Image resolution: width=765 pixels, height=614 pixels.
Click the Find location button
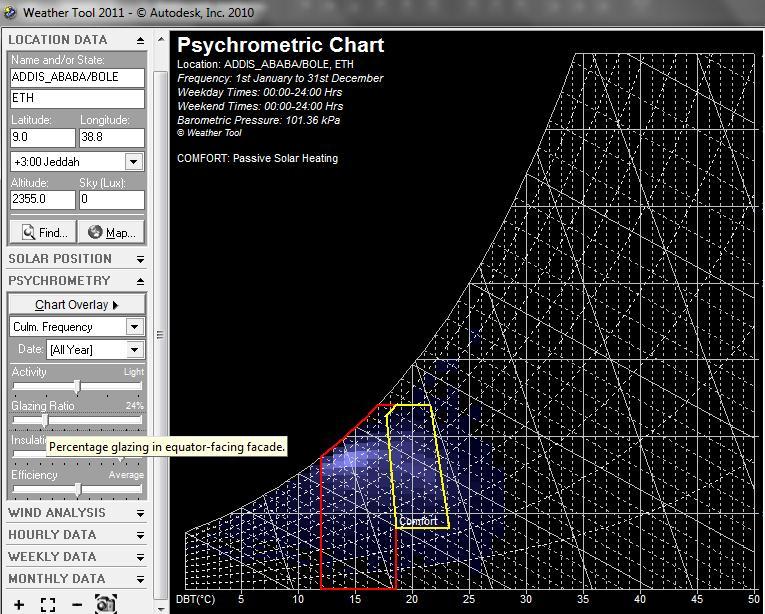click(43, 232)
